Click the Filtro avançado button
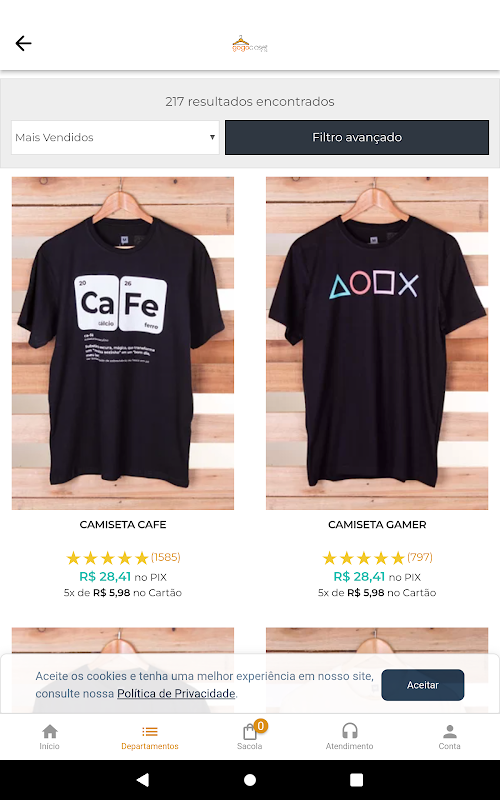 click(x=357, y=137)
